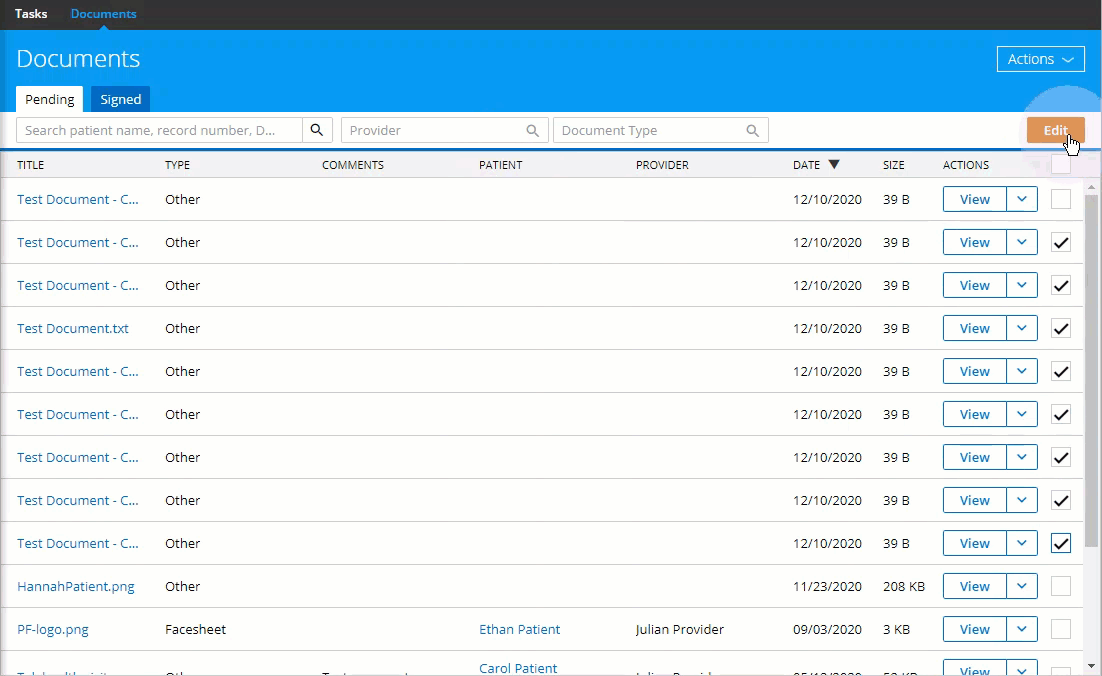Open View dropdown arrow for Test Document.txt
Viewport: 1102px width, 676px height.
tap(1021, 328)
